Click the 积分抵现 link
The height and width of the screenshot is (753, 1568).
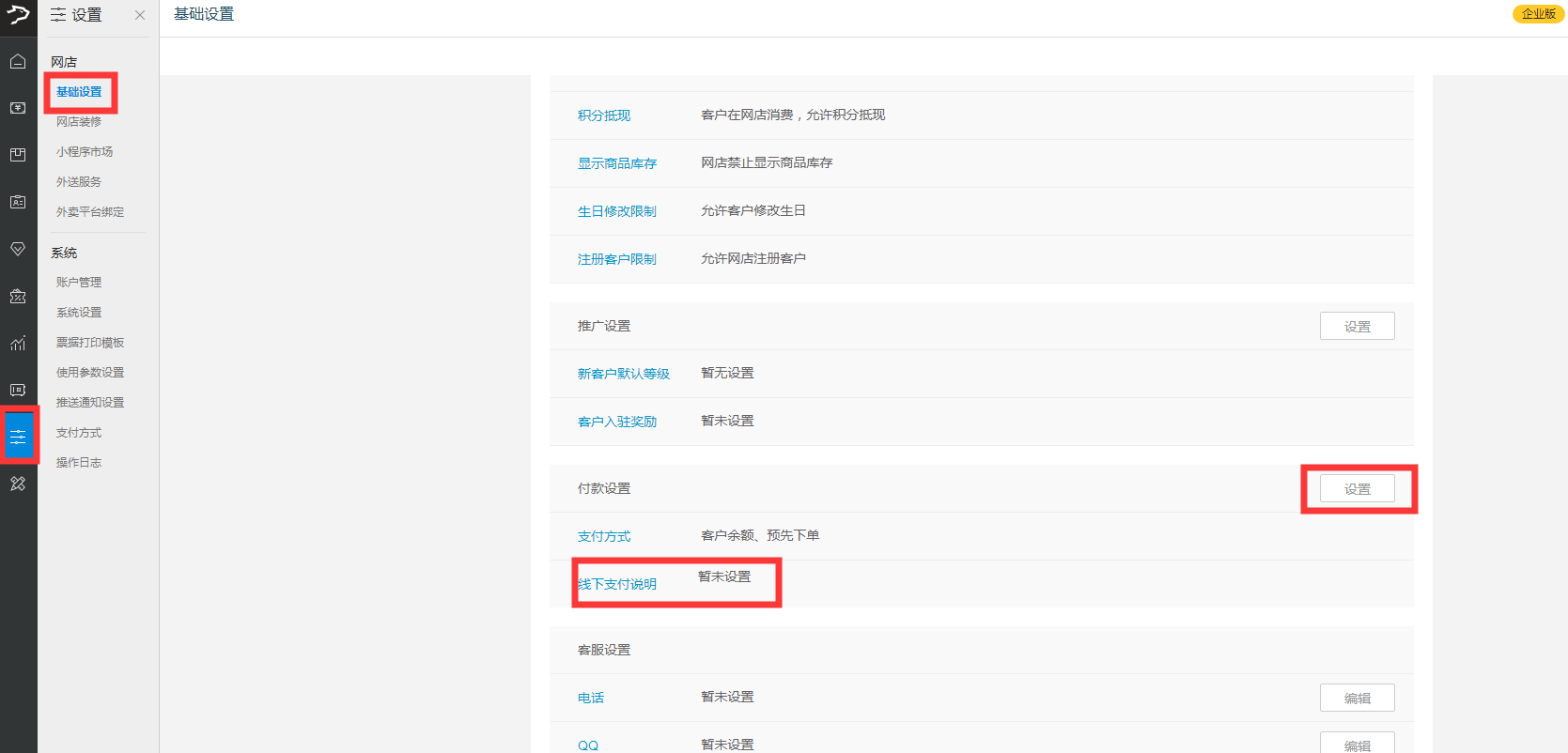pos(604,115)
